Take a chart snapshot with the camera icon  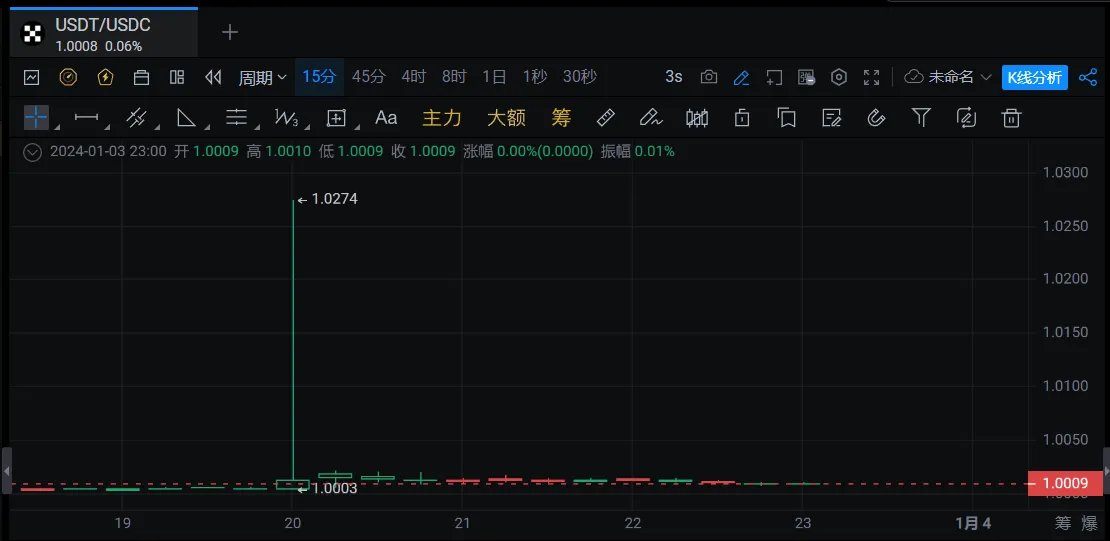tap(709, 77)
